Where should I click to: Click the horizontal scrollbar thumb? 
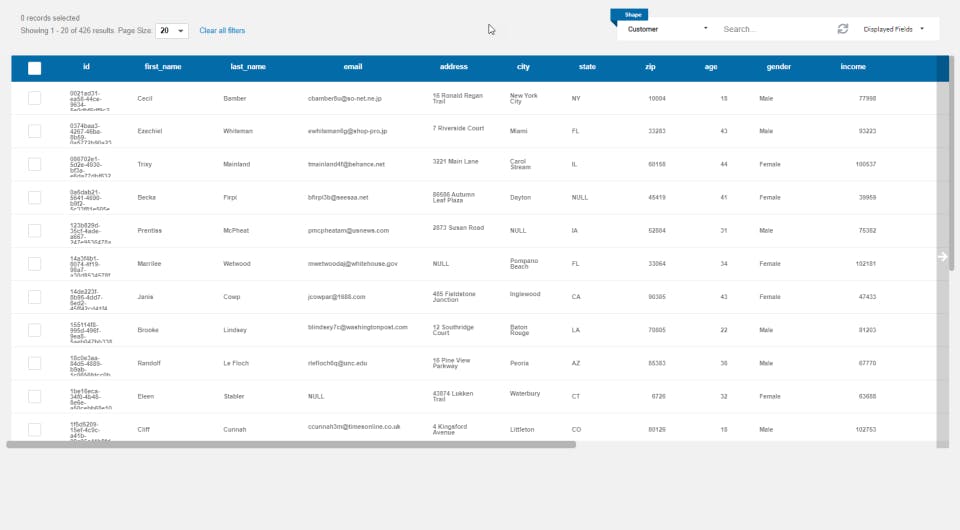291,445
